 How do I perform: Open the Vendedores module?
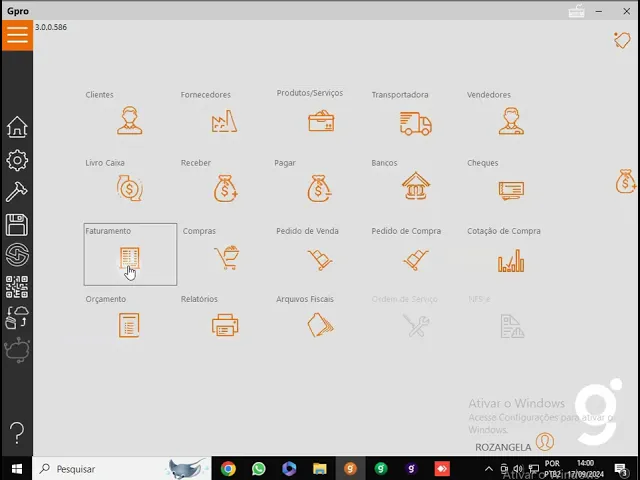(x=511, y=121)
